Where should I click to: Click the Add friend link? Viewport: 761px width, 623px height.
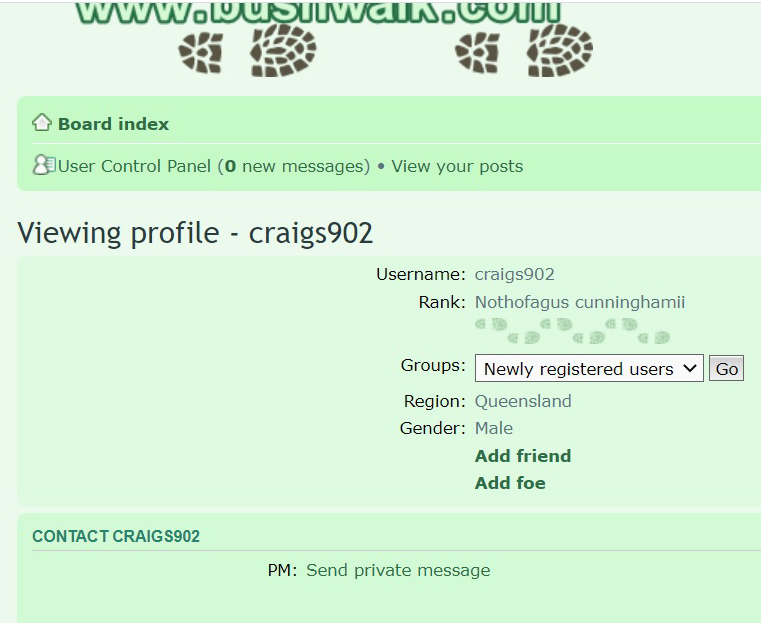pyautogui.click(x=523, y=456)
